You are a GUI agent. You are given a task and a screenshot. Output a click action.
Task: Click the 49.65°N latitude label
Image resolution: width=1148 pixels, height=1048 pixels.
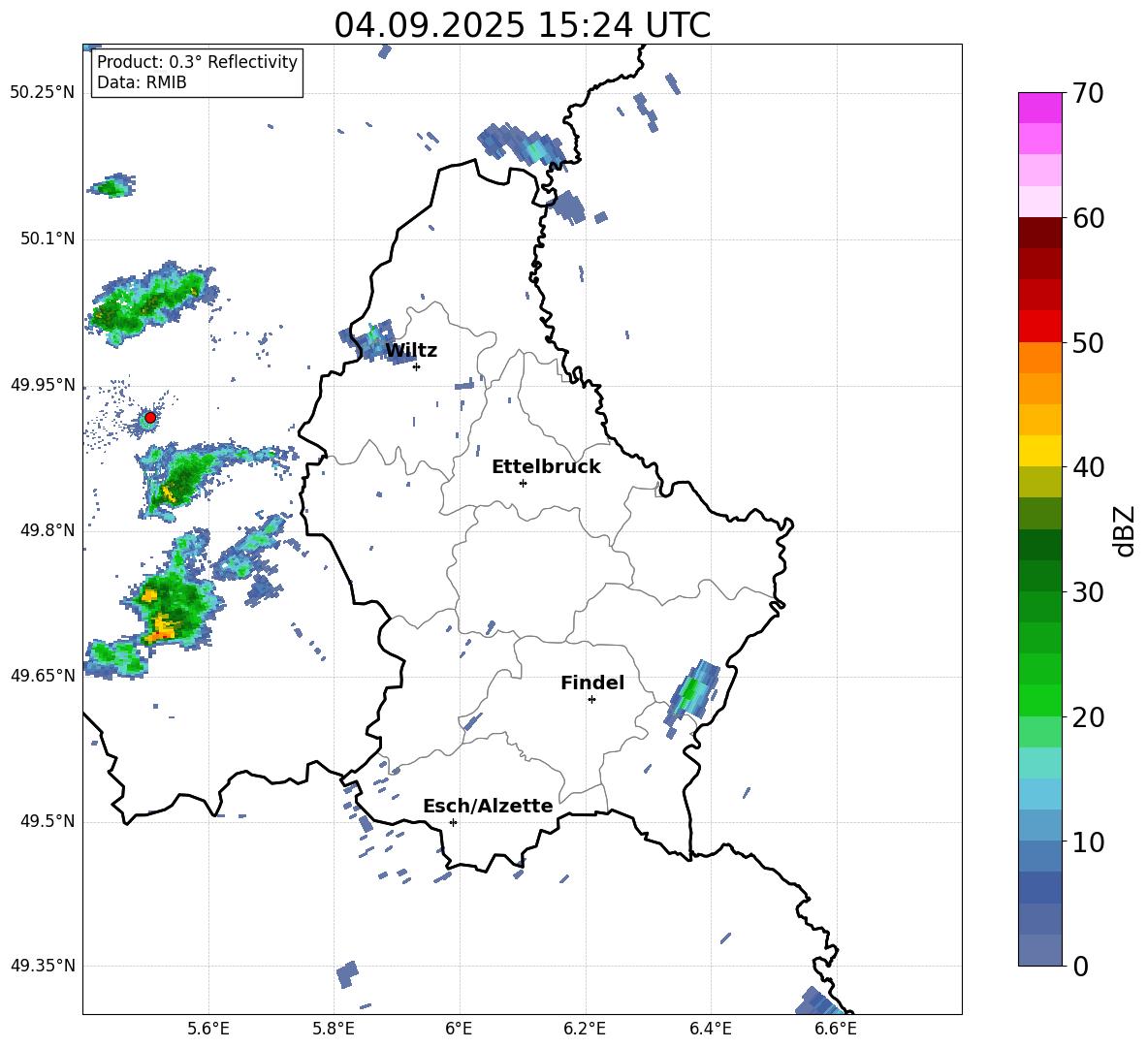pos(43,675)
